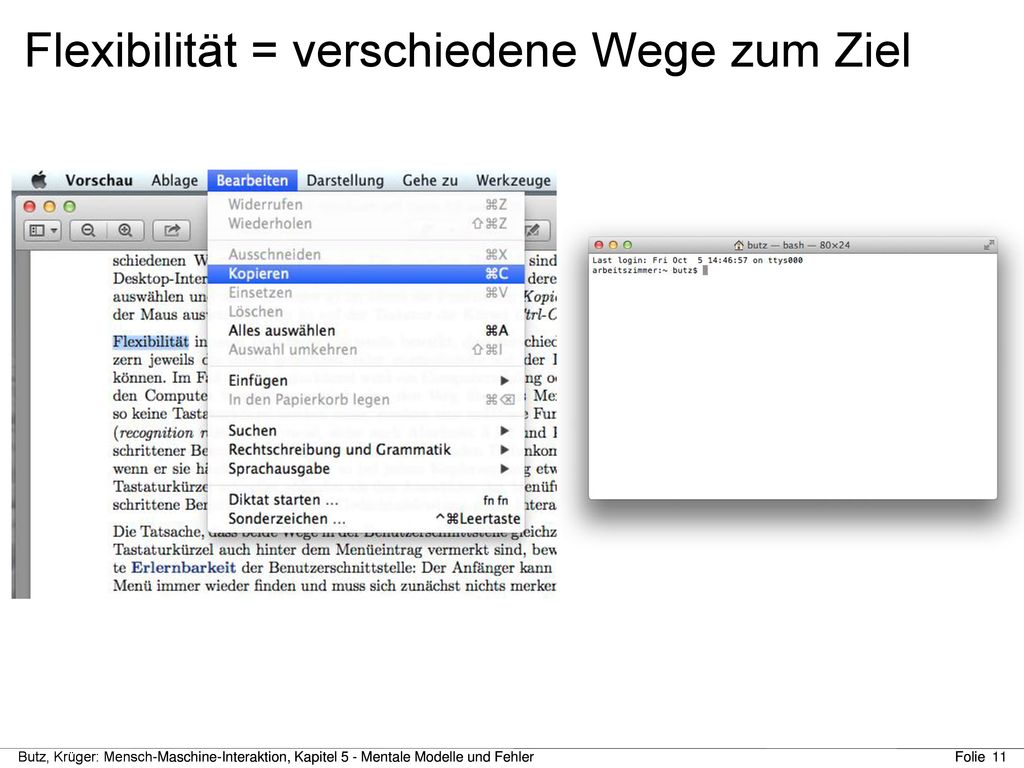Open the Vorschau application menu
The height and width of the screenshot is (768, 1024).
(x=99, y=180)
